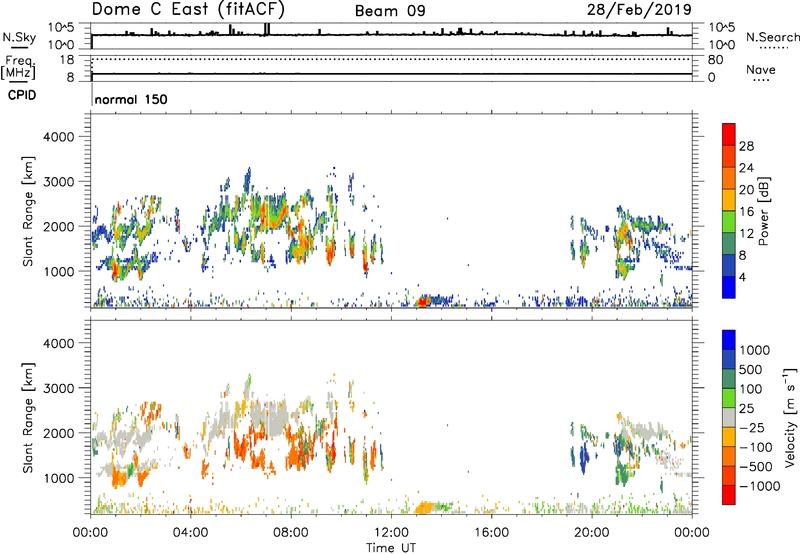
Task: Click the '20:00' time axis label
Action: point(591,533)
